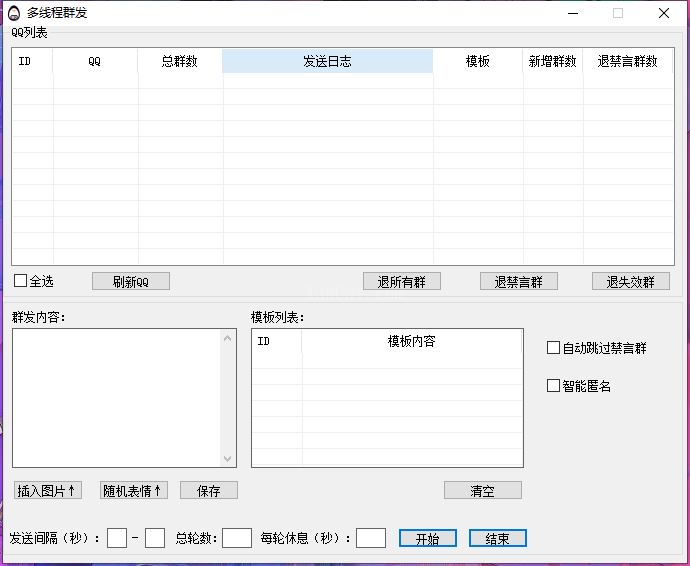Click the 退禁言群 button
Screen dimensions: 690x566
(518, 282)
